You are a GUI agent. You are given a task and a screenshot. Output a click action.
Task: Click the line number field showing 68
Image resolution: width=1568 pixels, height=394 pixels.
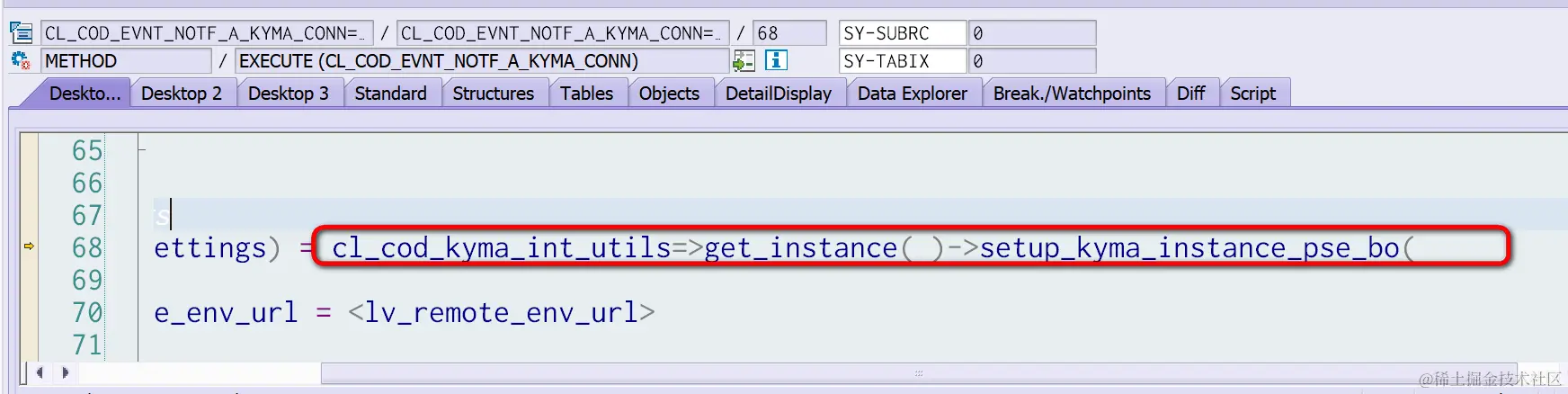point(789,33)
